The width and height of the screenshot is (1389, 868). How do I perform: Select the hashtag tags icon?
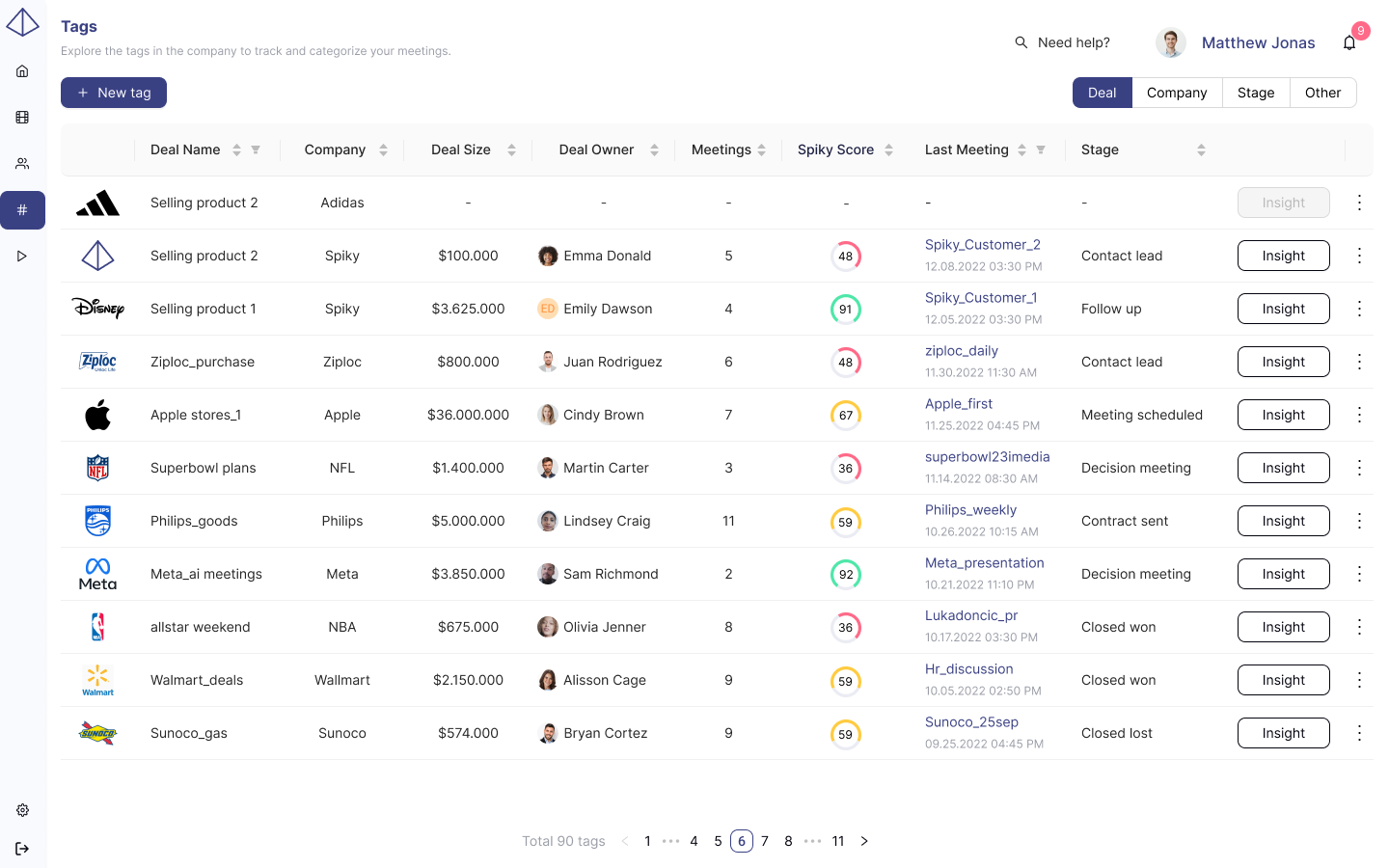pos(22,210)
